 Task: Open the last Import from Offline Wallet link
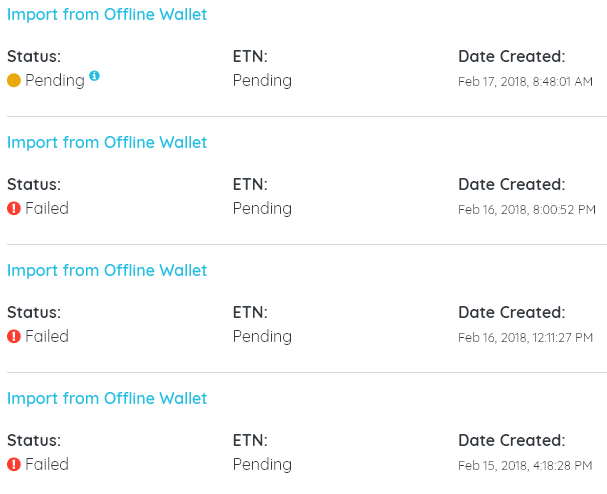click(x=107, y=398)
